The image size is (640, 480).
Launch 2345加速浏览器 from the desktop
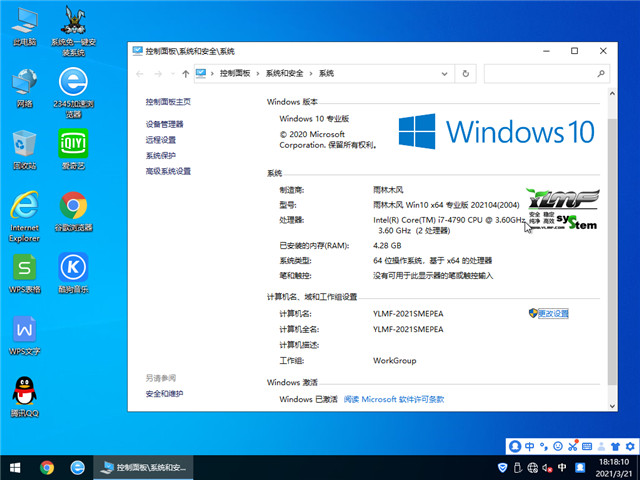(73, 93)
